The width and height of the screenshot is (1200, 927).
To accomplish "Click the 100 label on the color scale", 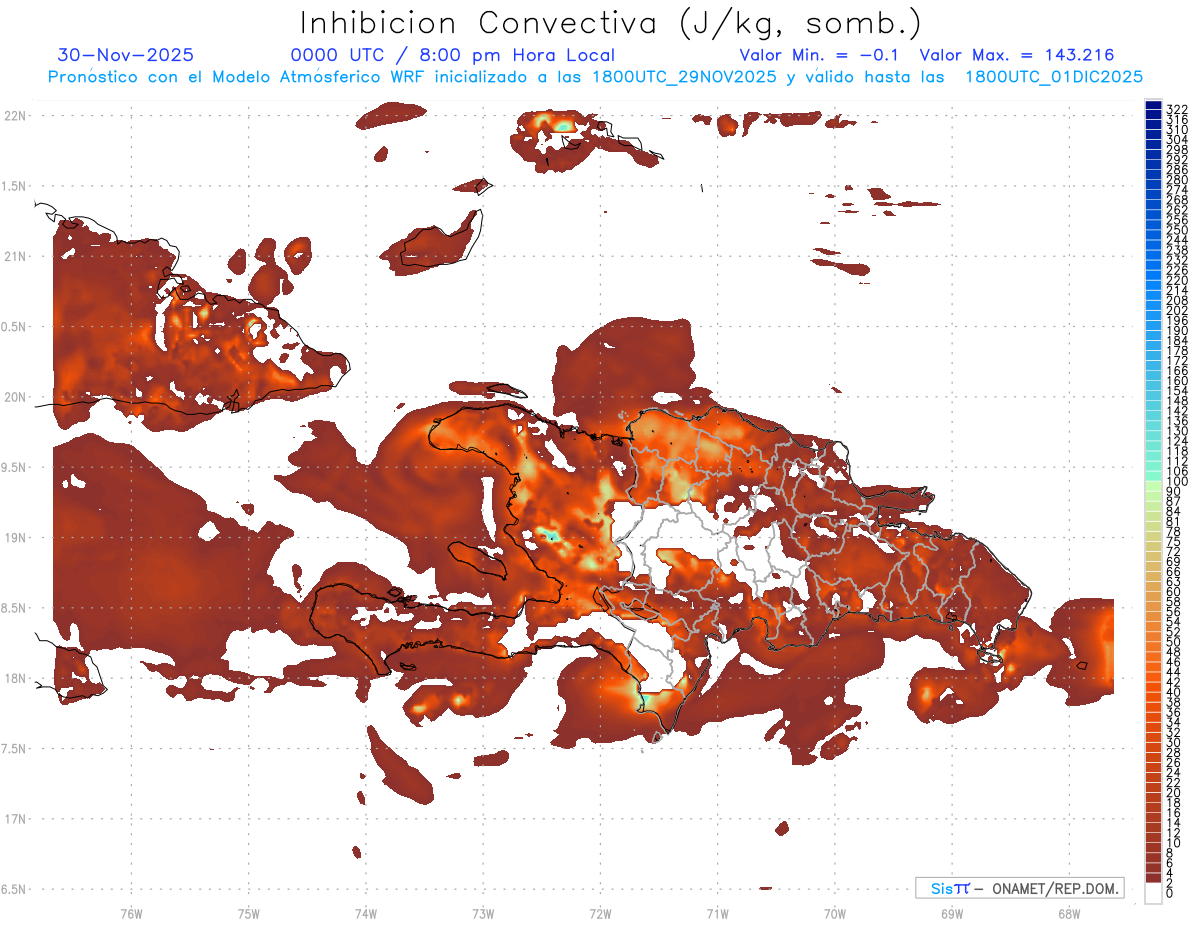I will pyautogui.click(x=1177, y=482).
